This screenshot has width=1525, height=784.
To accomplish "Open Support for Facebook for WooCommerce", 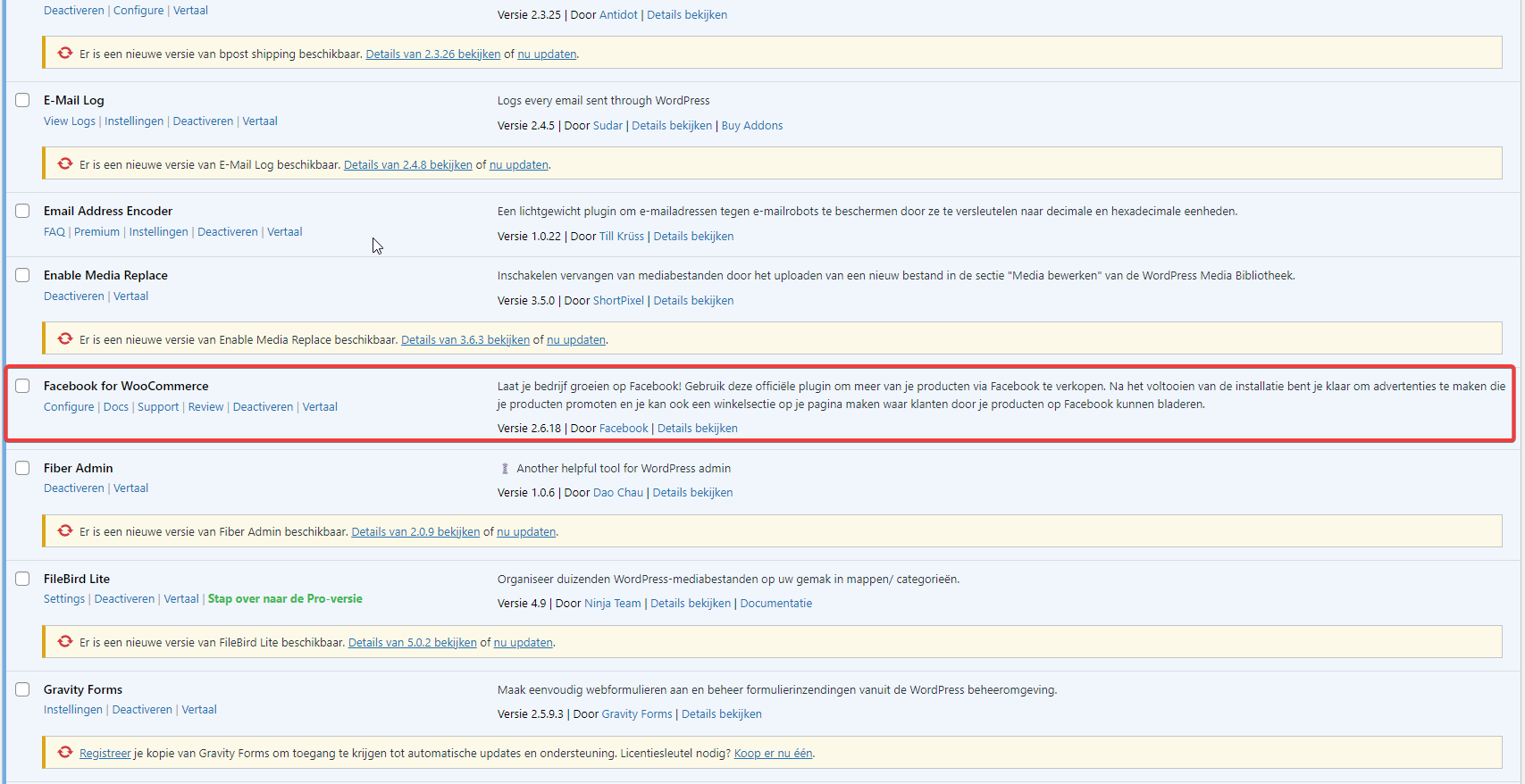I will click(x=158, y=407).
